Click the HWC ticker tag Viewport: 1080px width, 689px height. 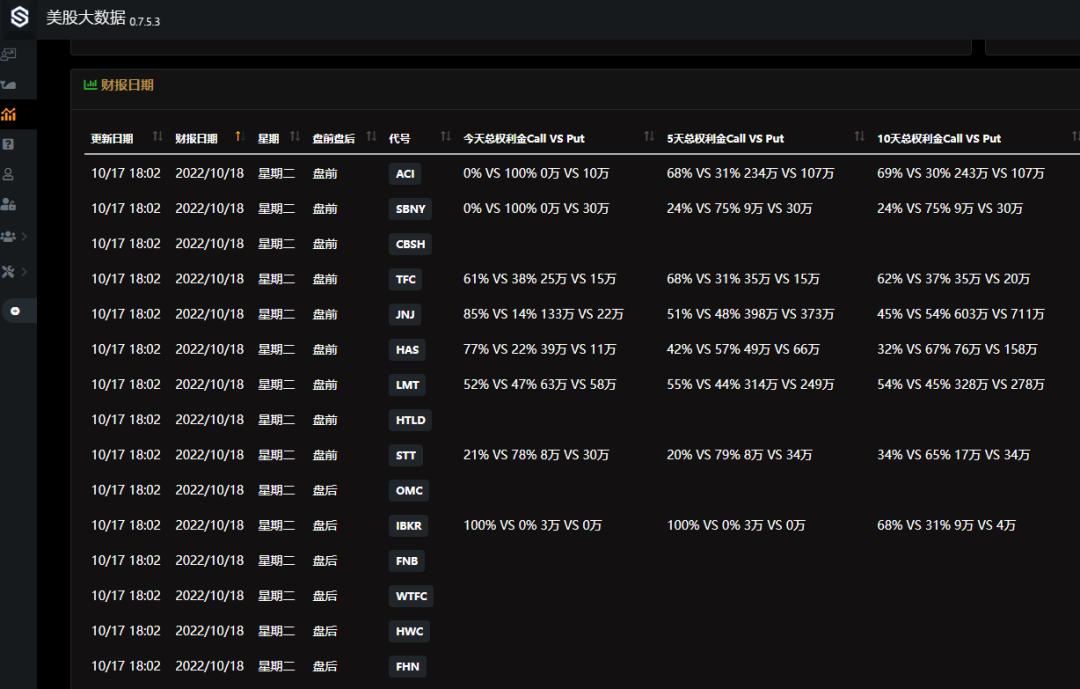pos(409,631)
